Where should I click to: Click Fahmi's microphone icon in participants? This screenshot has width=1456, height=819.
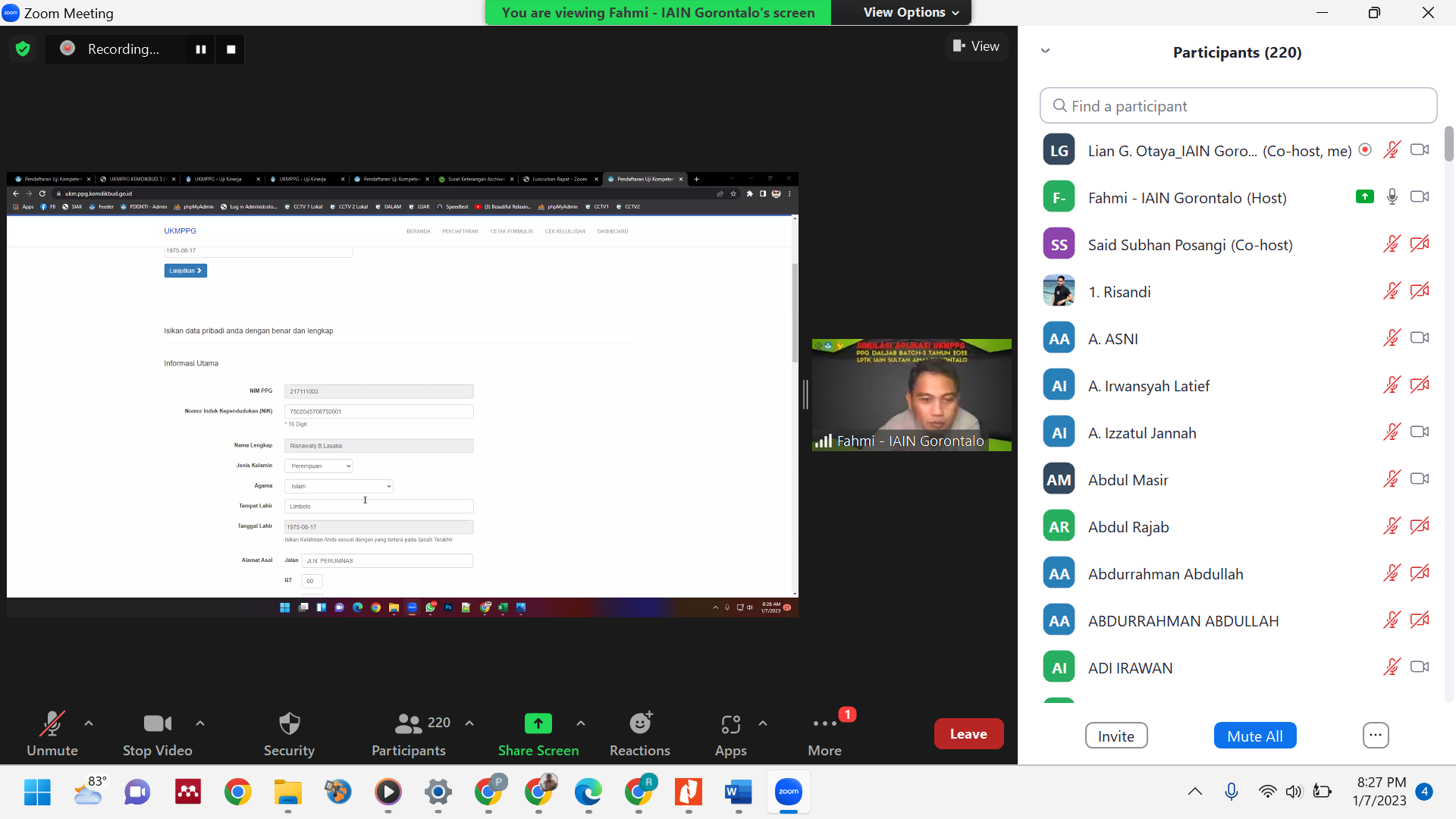pyautogui.click(x=1392, y=197)
